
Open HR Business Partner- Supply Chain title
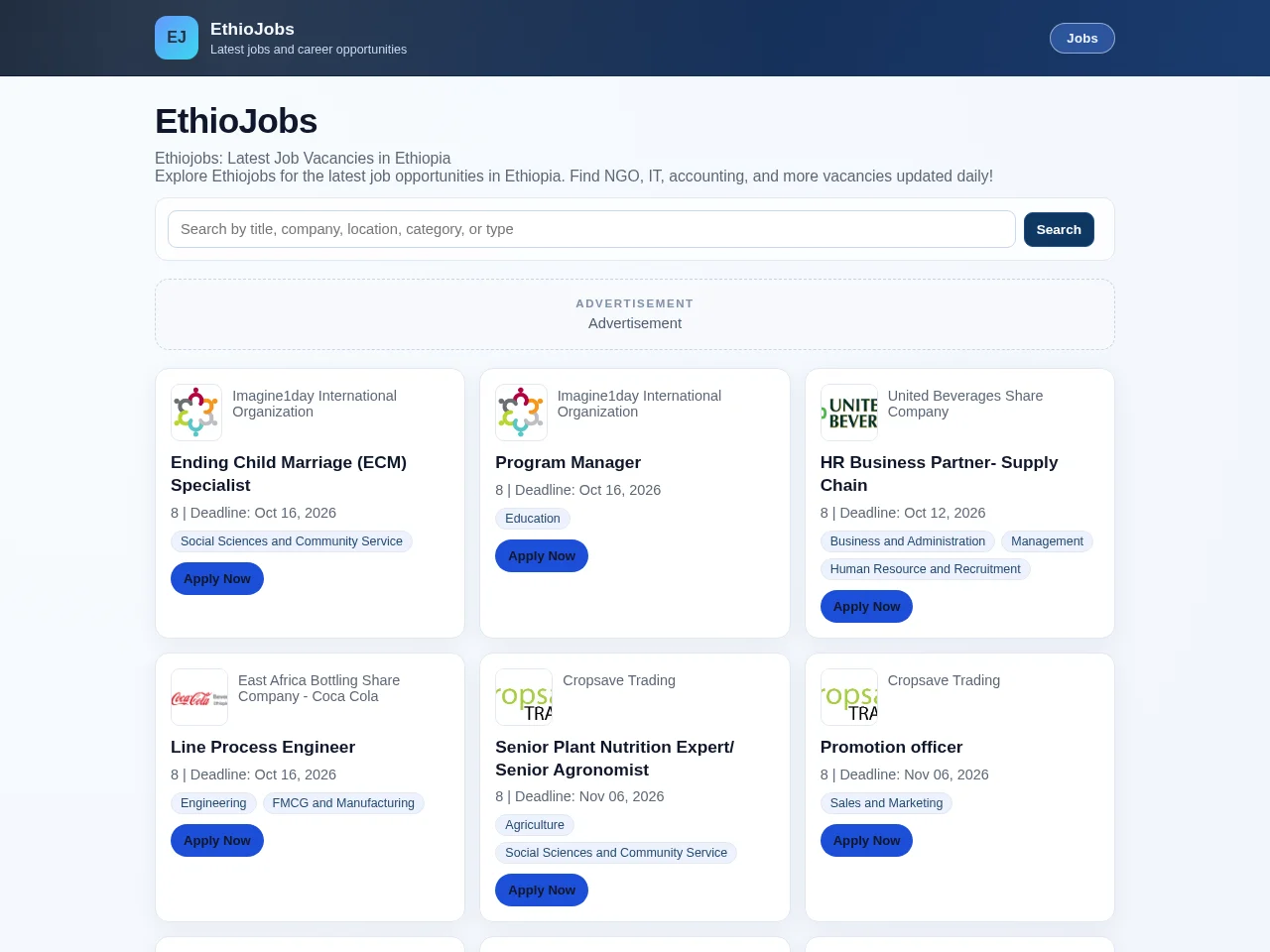939,474
